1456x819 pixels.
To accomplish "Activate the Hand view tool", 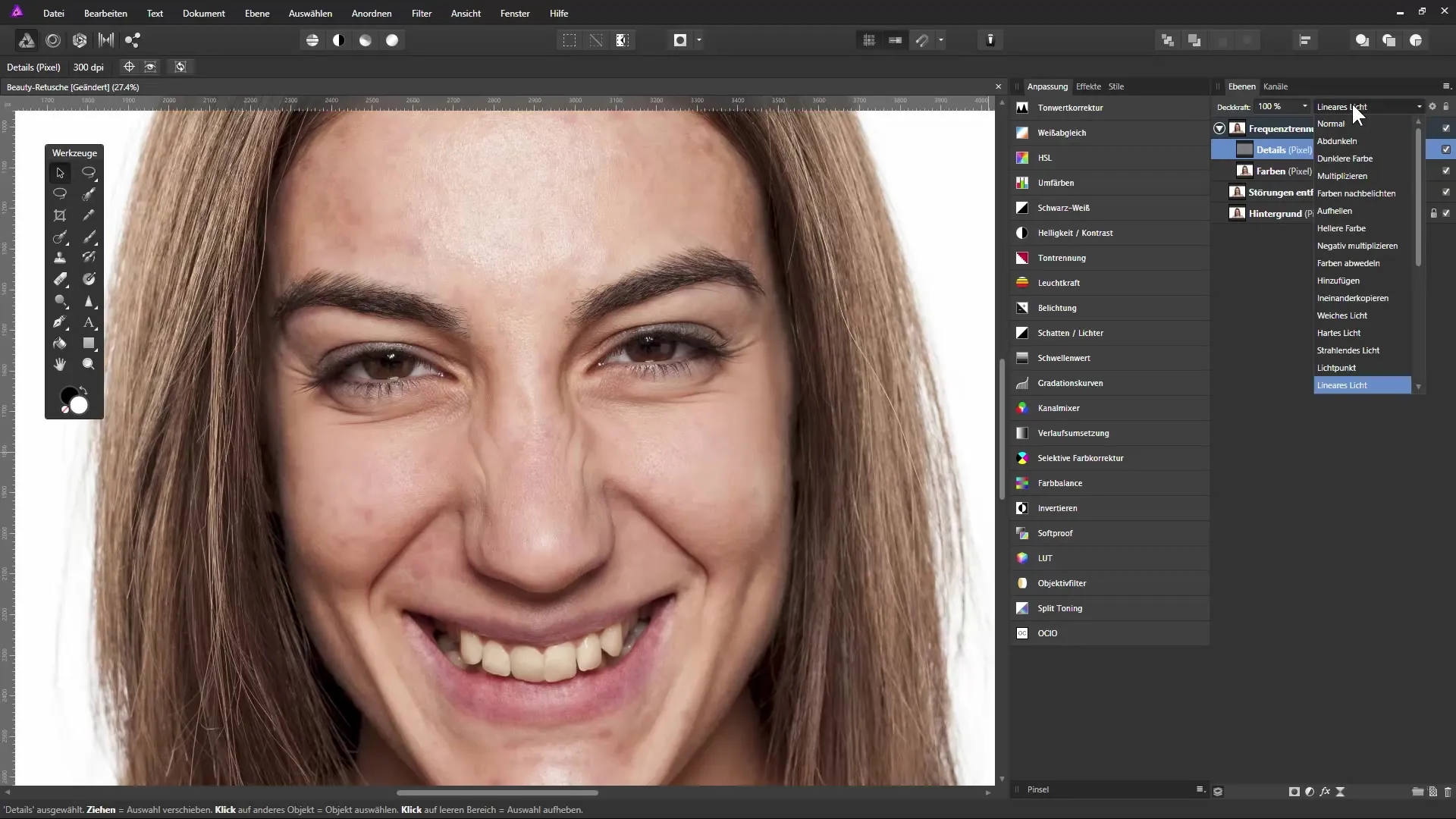I will pos(60,365).
